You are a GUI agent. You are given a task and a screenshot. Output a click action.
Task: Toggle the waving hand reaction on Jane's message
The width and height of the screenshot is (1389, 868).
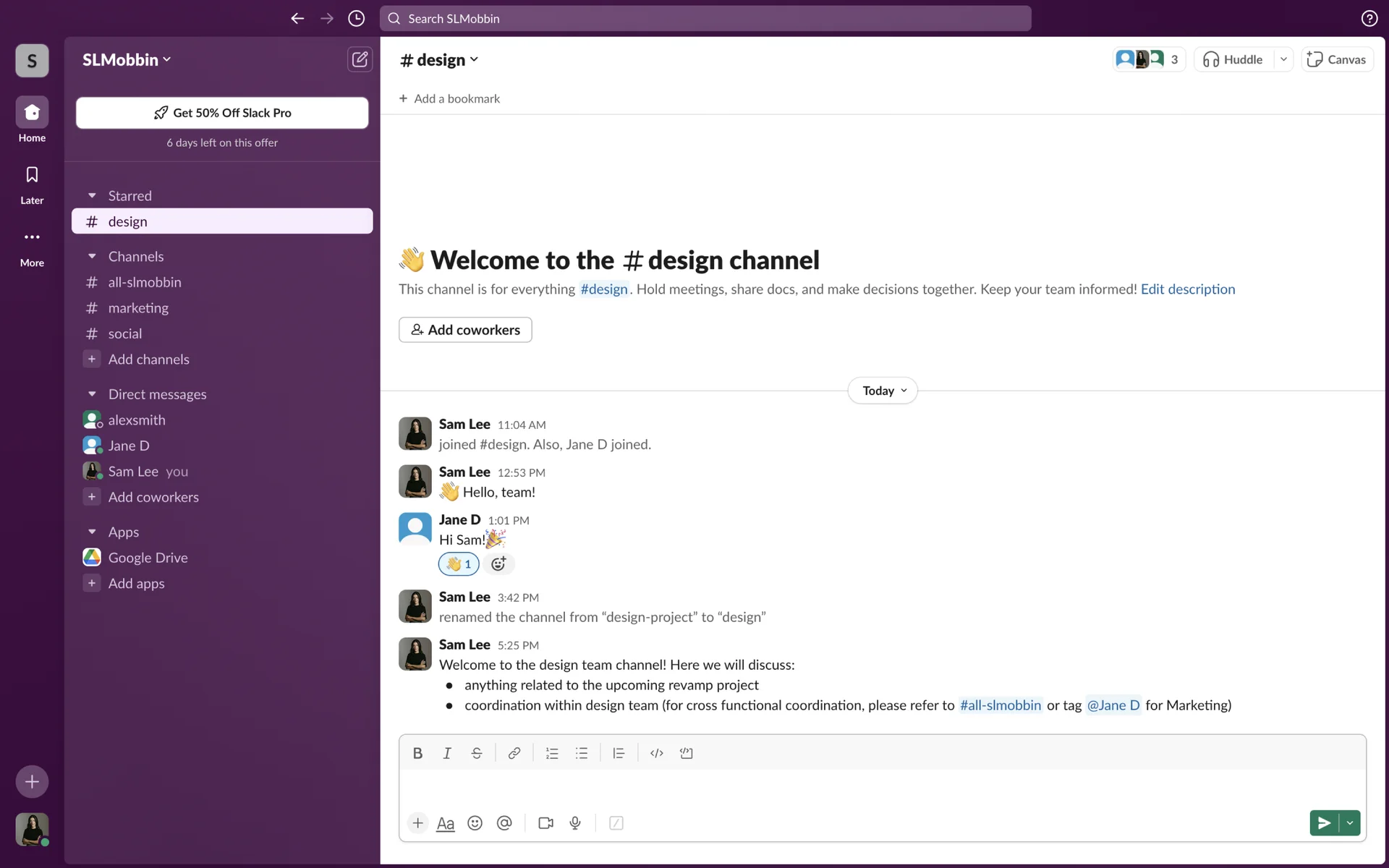(459, 564)
